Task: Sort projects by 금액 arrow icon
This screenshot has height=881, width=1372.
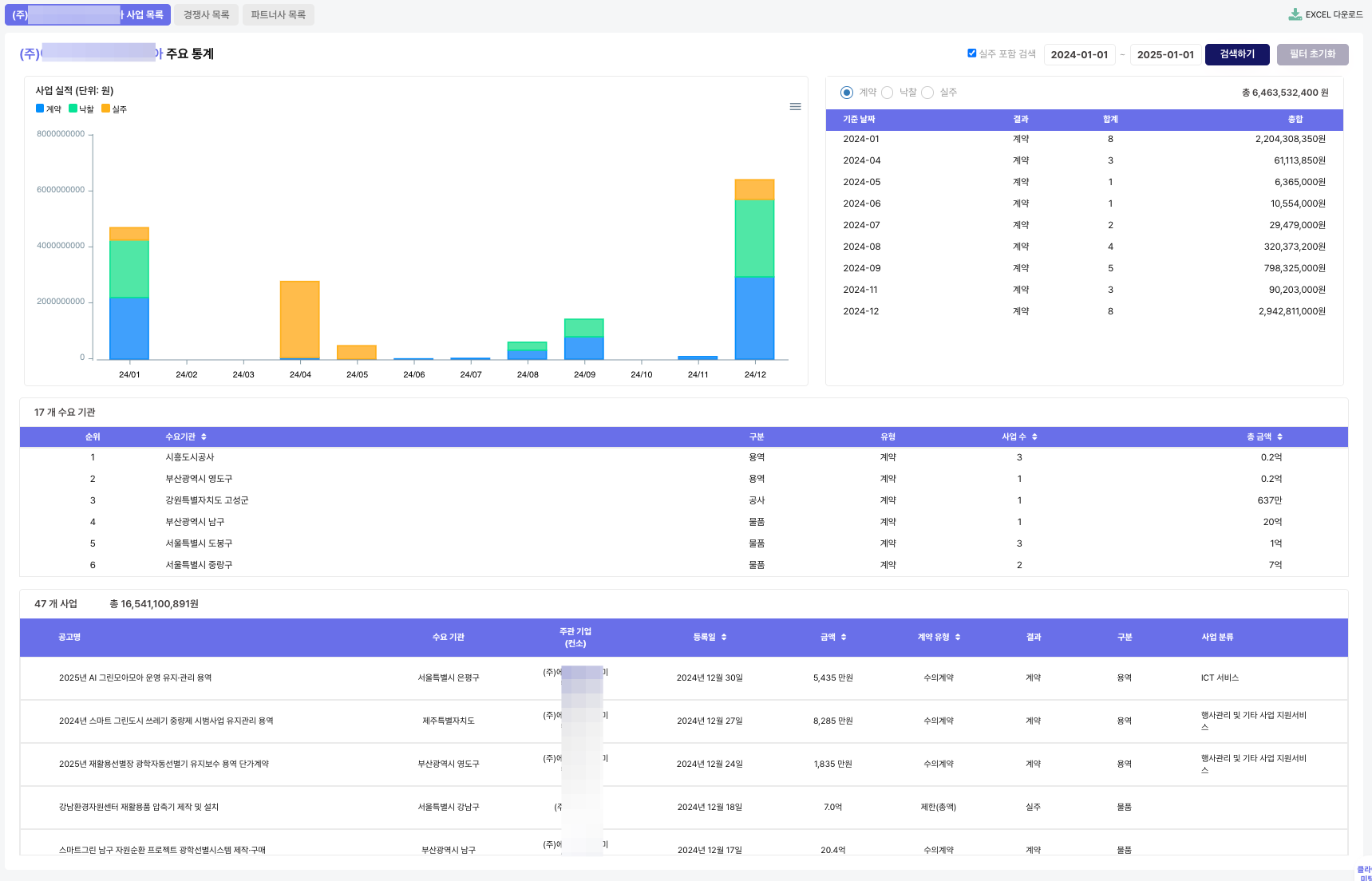Action: (844, 638)
